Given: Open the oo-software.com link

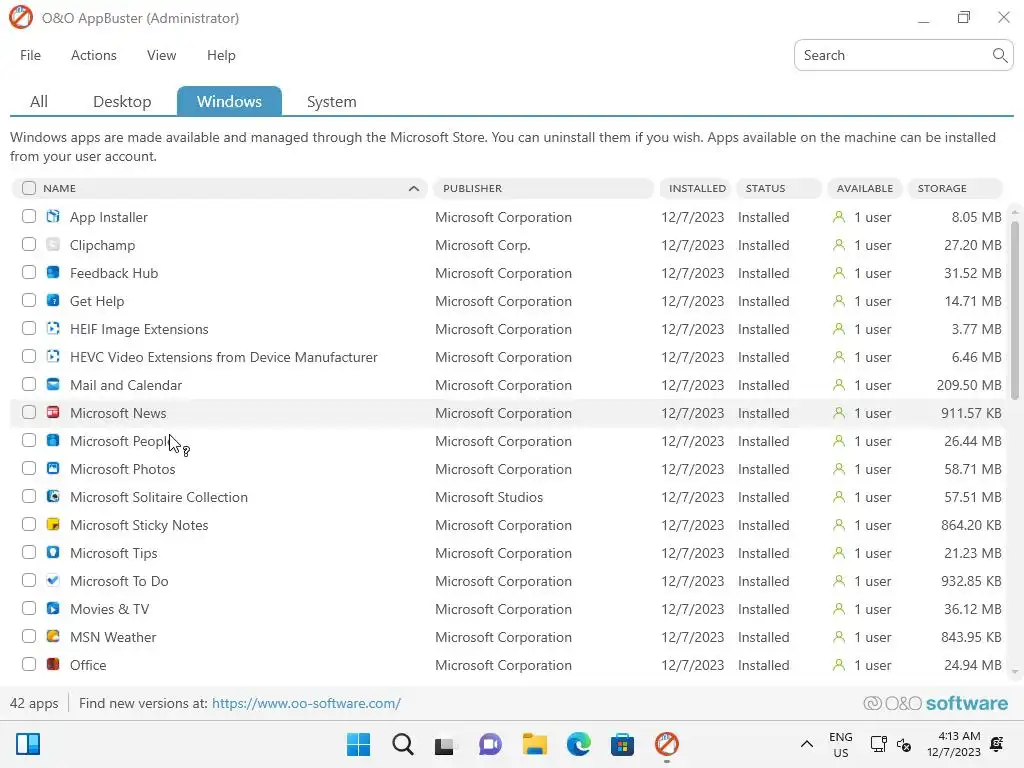Looking at the screenshot, I should point(306,703).
